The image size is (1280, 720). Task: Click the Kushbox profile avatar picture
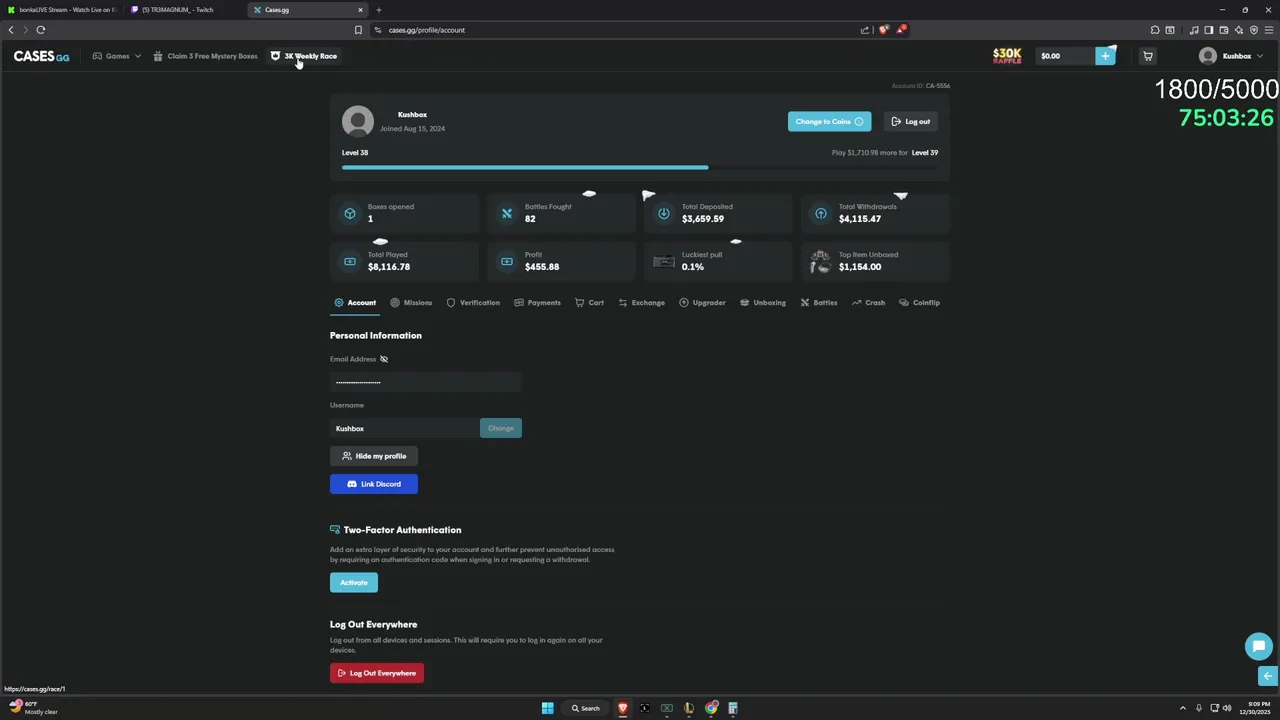(x=358, y=121)
